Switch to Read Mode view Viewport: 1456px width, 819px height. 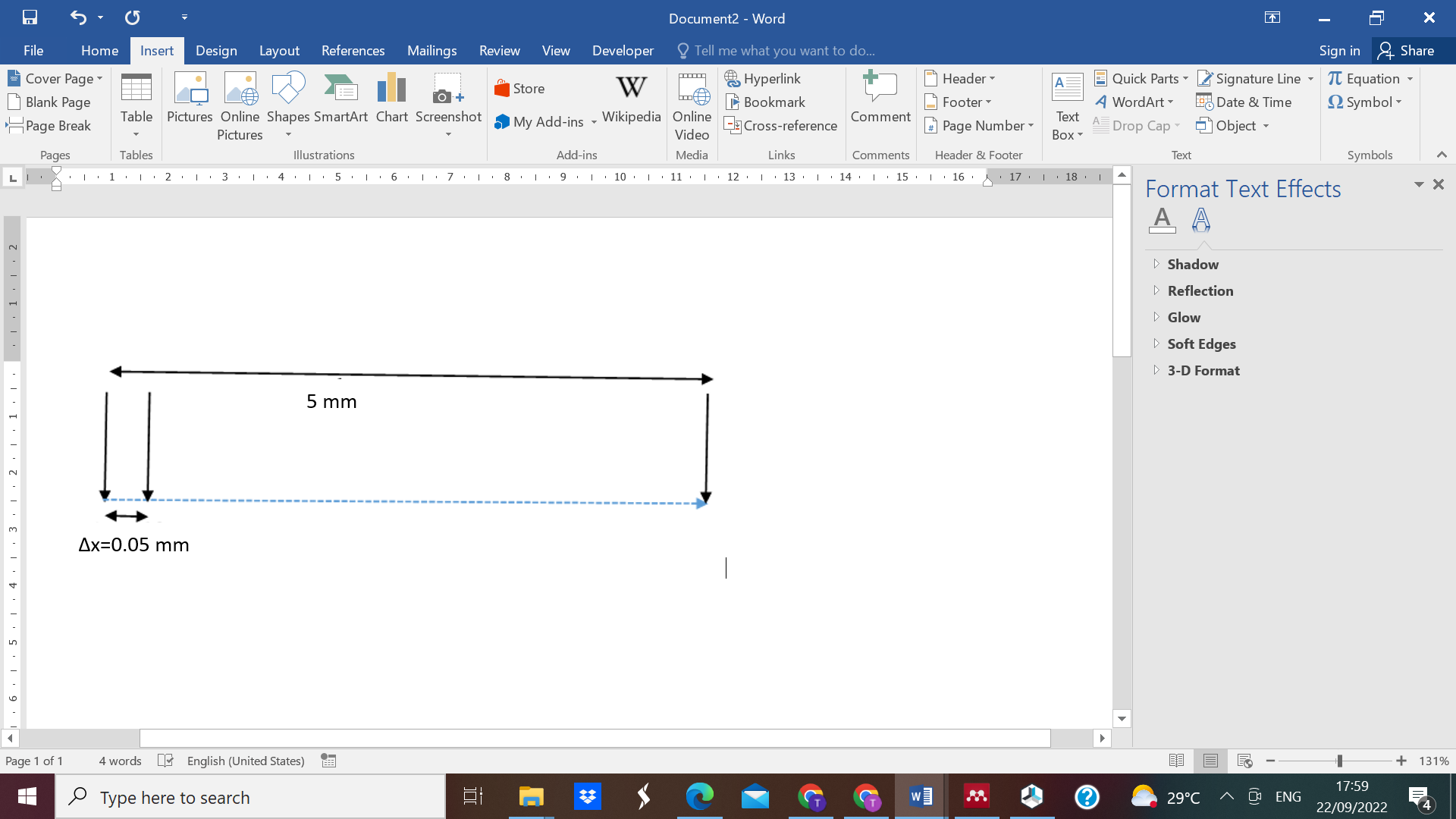1176,761
